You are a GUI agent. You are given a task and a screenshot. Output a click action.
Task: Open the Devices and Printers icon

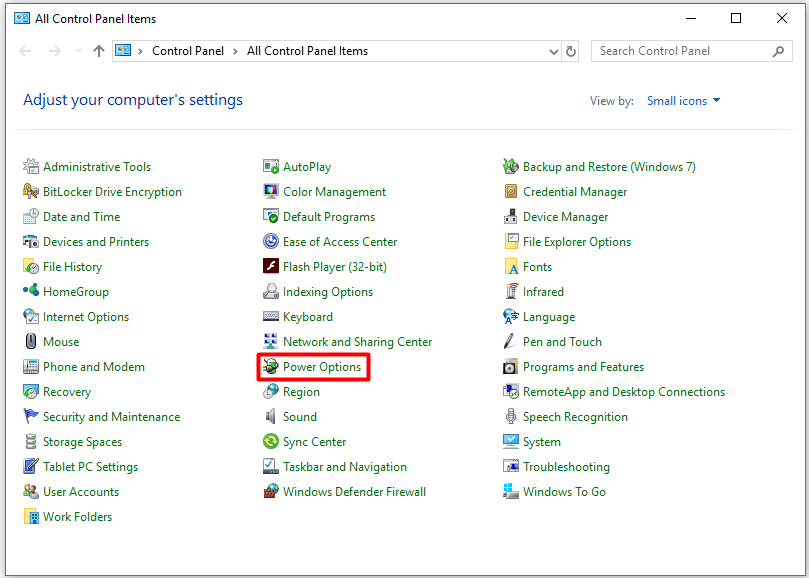click(x=31, y=242)
